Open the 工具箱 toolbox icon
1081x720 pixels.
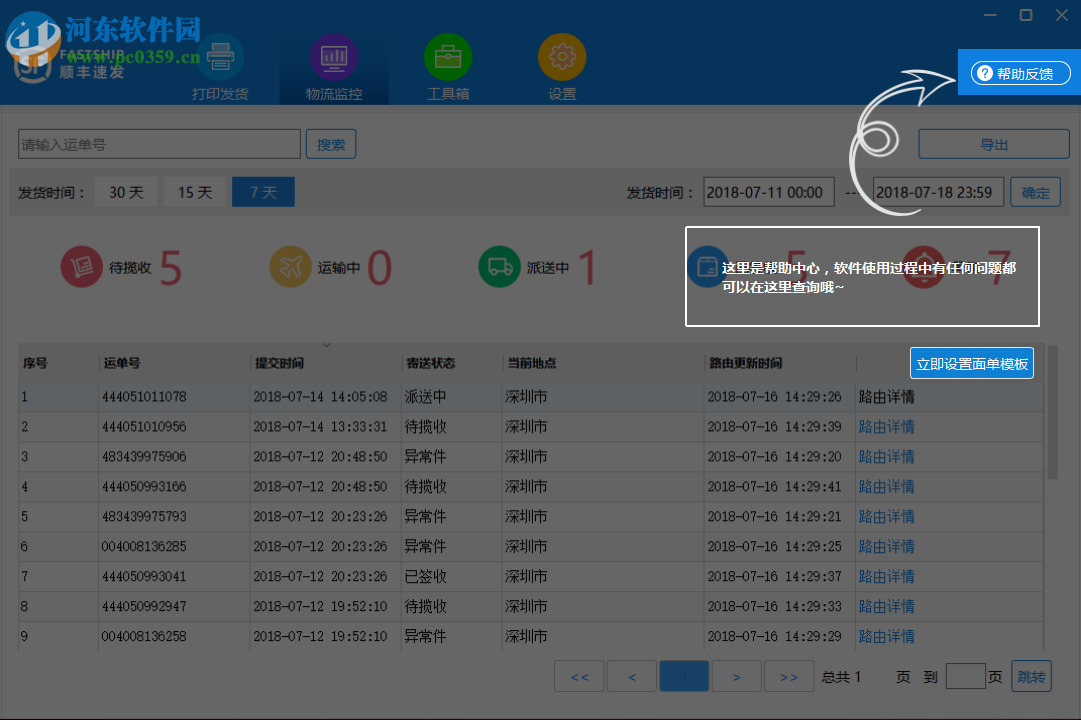point(448,57)
